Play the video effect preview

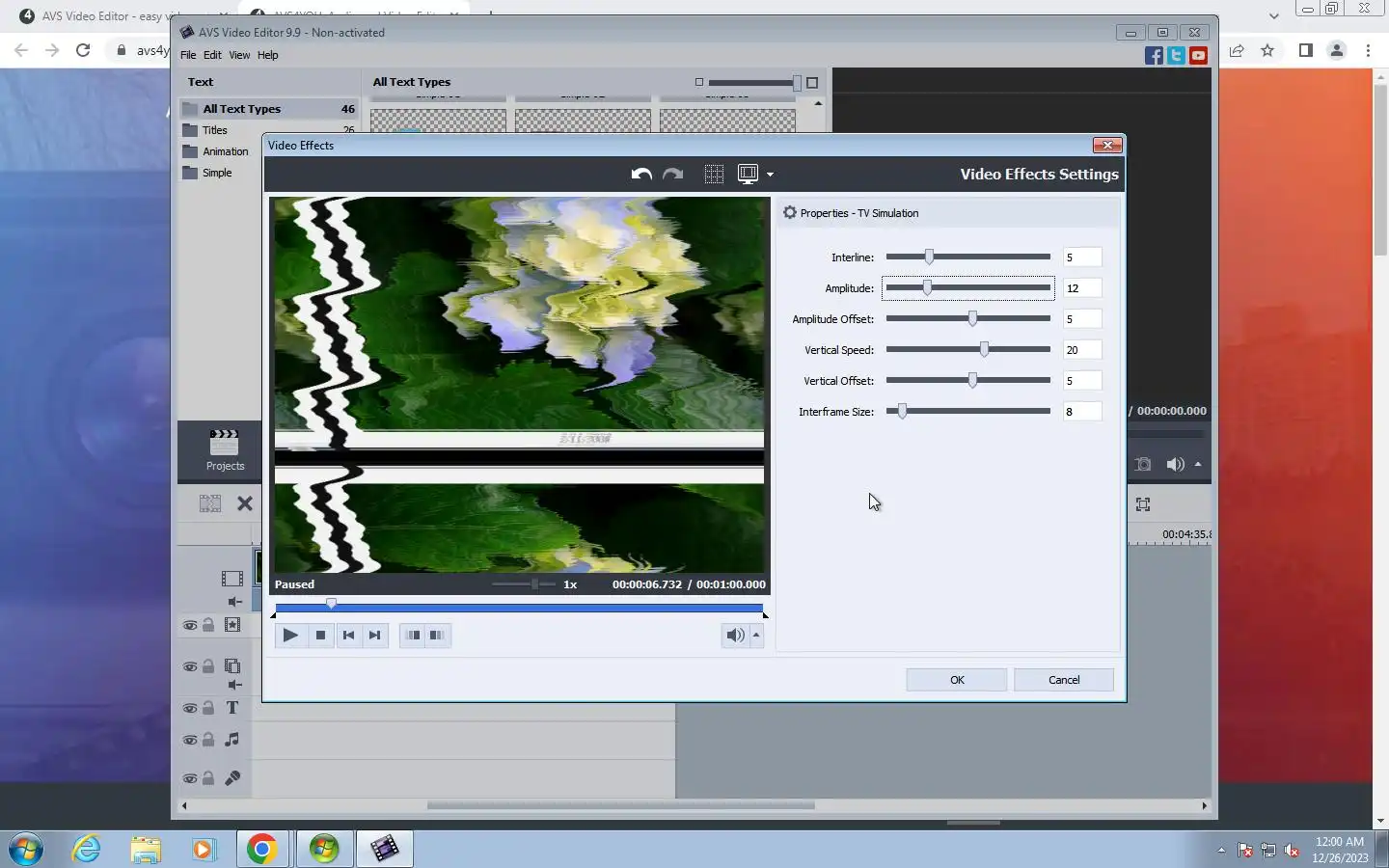coord(290,635)
